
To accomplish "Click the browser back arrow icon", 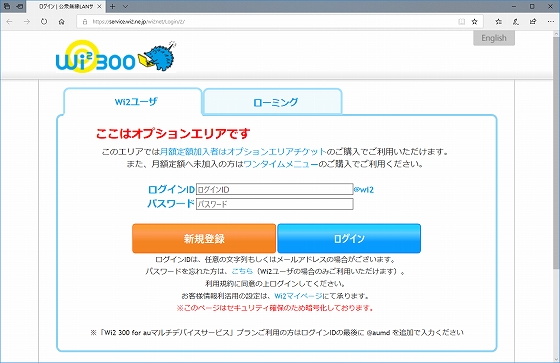I will tap(9, 21).
